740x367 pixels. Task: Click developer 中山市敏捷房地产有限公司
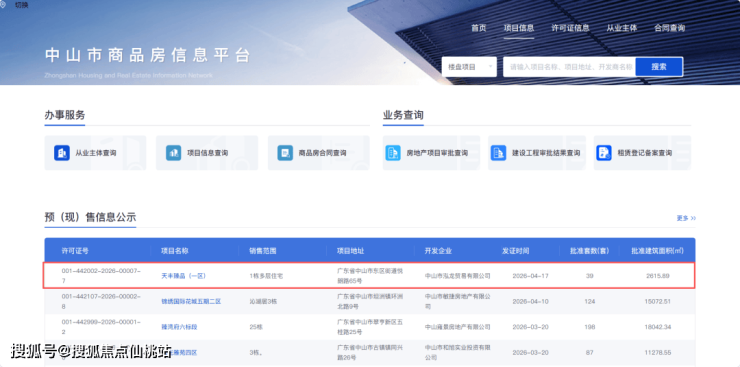click(x=458, y=301)
